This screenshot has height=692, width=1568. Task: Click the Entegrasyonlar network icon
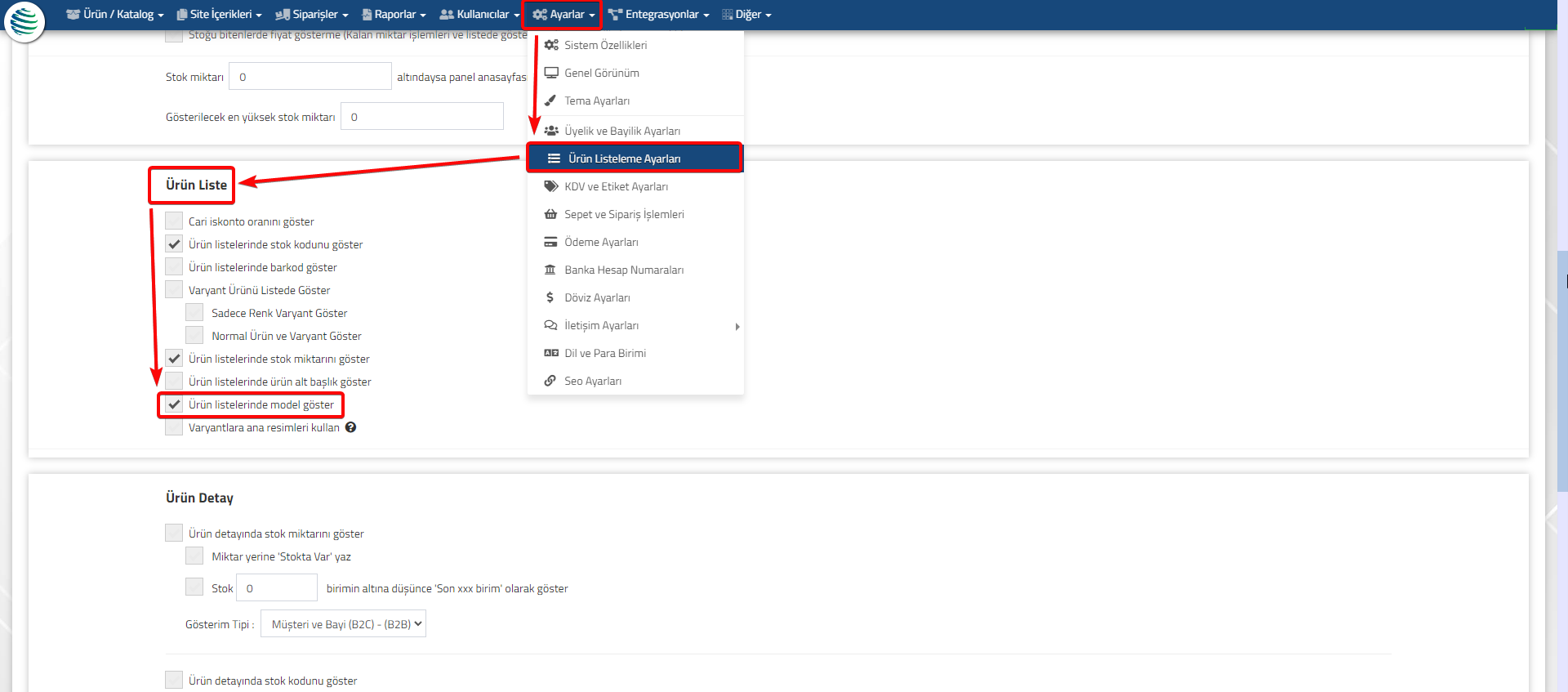[616, 15]
